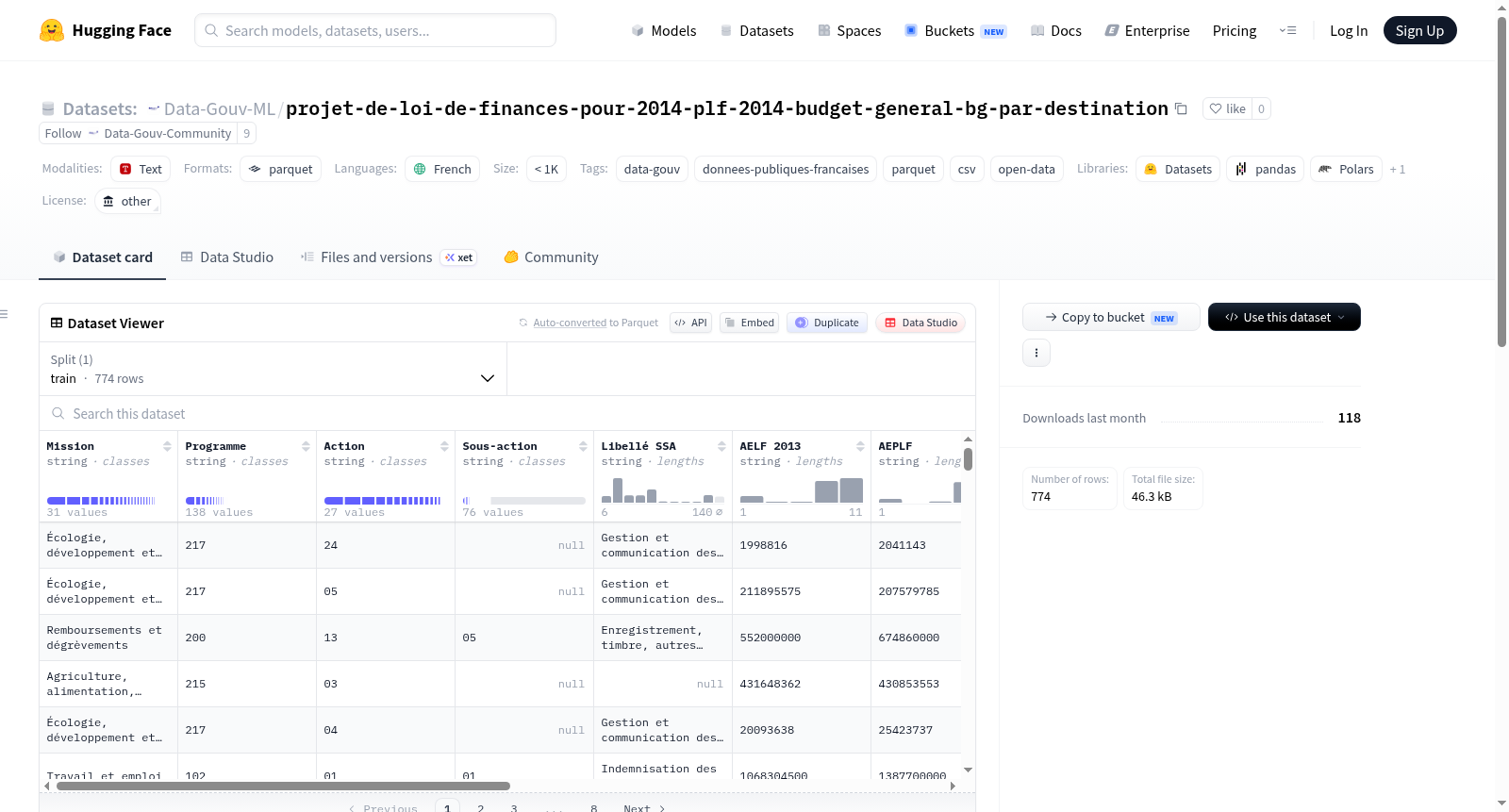Viewport: 1509px width, 812px height.
Task: Click the Text modality tag
Action: pyautogui.click(x=141, y=169)
